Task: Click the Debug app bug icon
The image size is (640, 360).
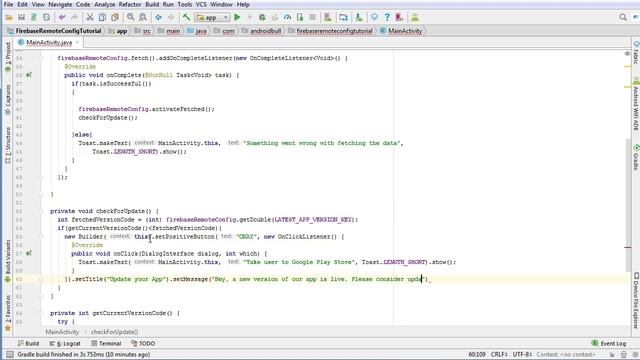Action: click(262, 18)
